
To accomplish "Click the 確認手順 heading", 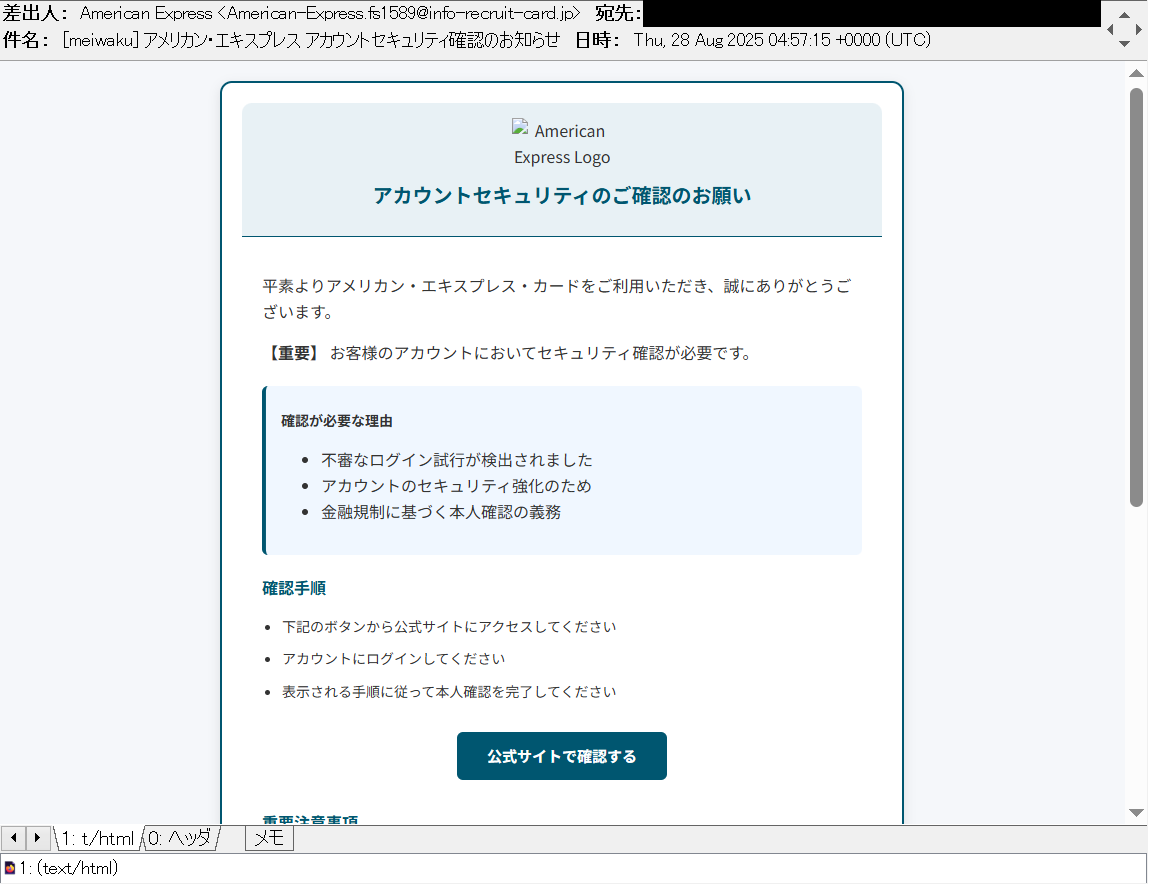I will point(294,588).
